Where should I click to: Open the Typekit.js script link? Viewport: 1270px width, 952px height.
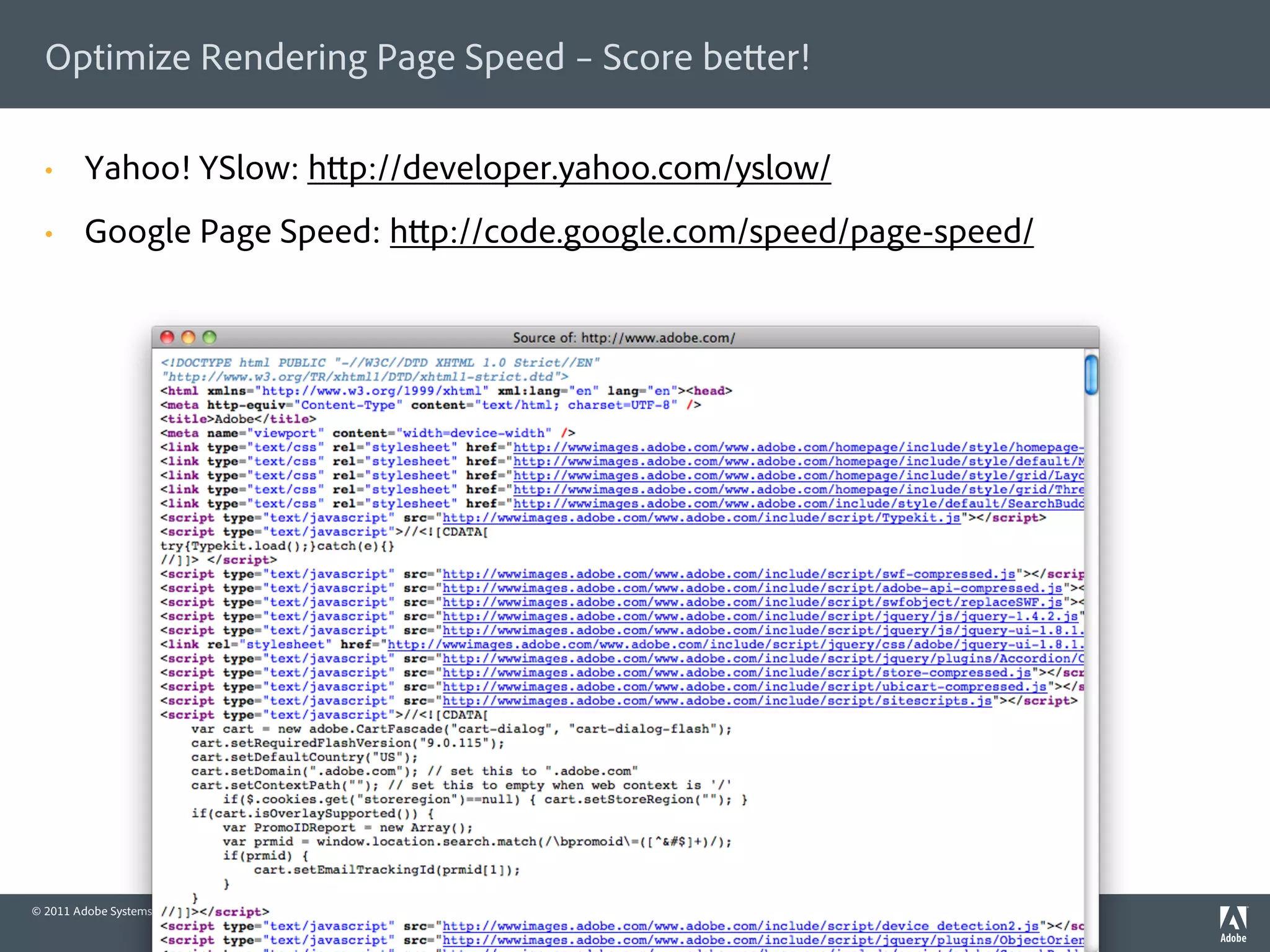pos(701,518)
